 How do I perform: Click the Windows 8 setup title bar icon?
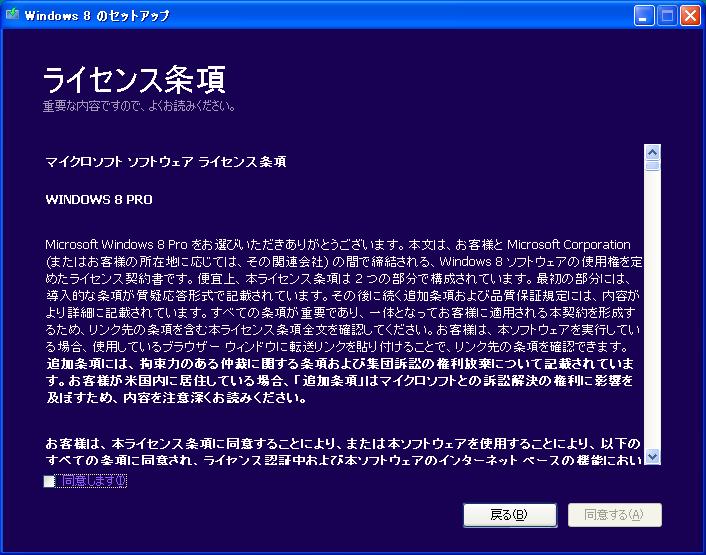[12, 14]
